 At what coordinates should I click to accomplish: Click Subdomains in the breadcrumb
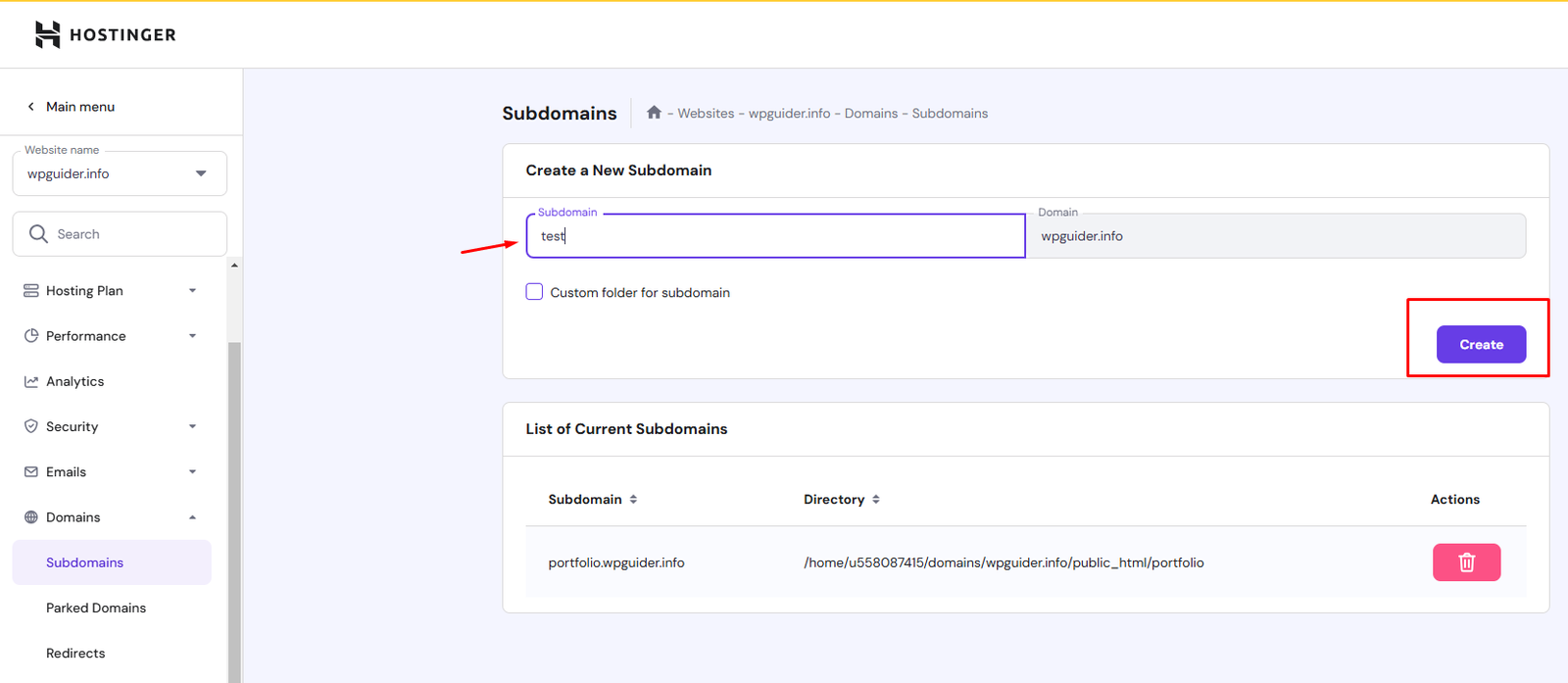point(950,114)
